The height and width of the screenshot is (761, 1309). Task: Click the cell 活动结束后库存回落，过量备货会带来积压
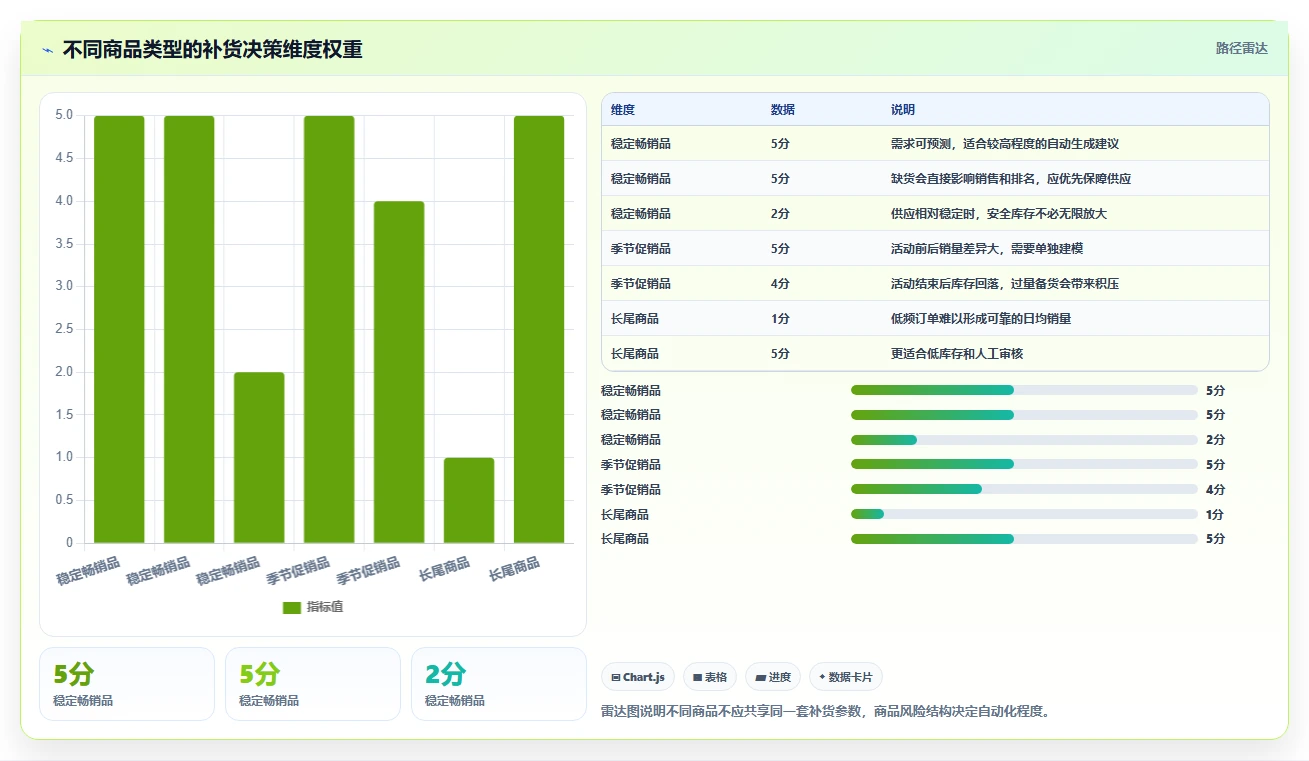click(1005, 284)
